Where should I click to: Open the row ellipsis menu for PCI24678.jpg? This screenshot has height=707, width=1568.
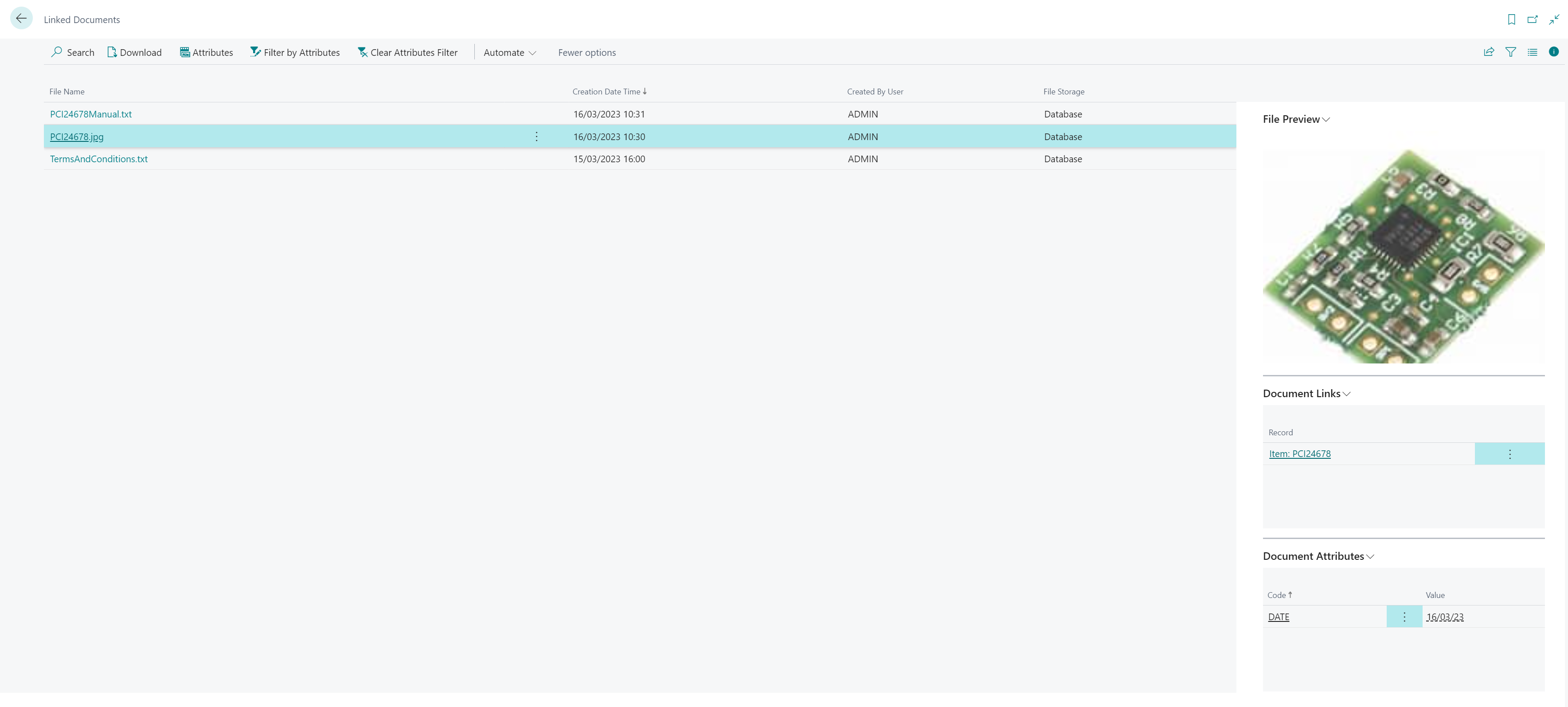coord(536,136)
